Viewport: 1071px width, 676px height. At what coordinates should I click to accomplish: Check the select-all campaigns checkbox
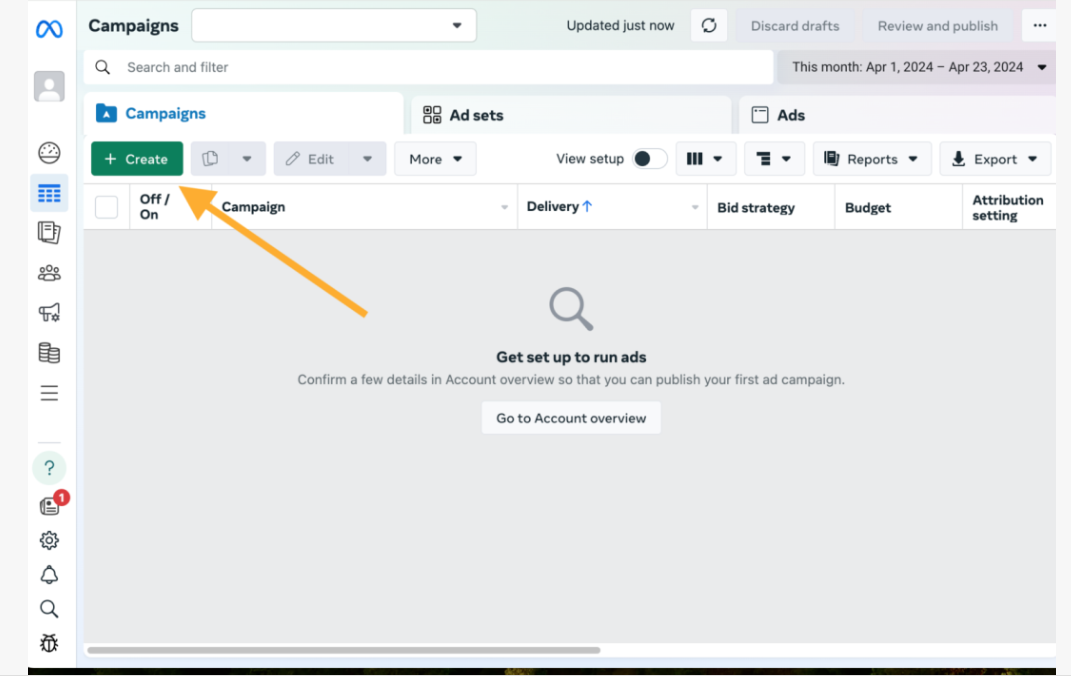pyautogui.click(x=107, y=207)
